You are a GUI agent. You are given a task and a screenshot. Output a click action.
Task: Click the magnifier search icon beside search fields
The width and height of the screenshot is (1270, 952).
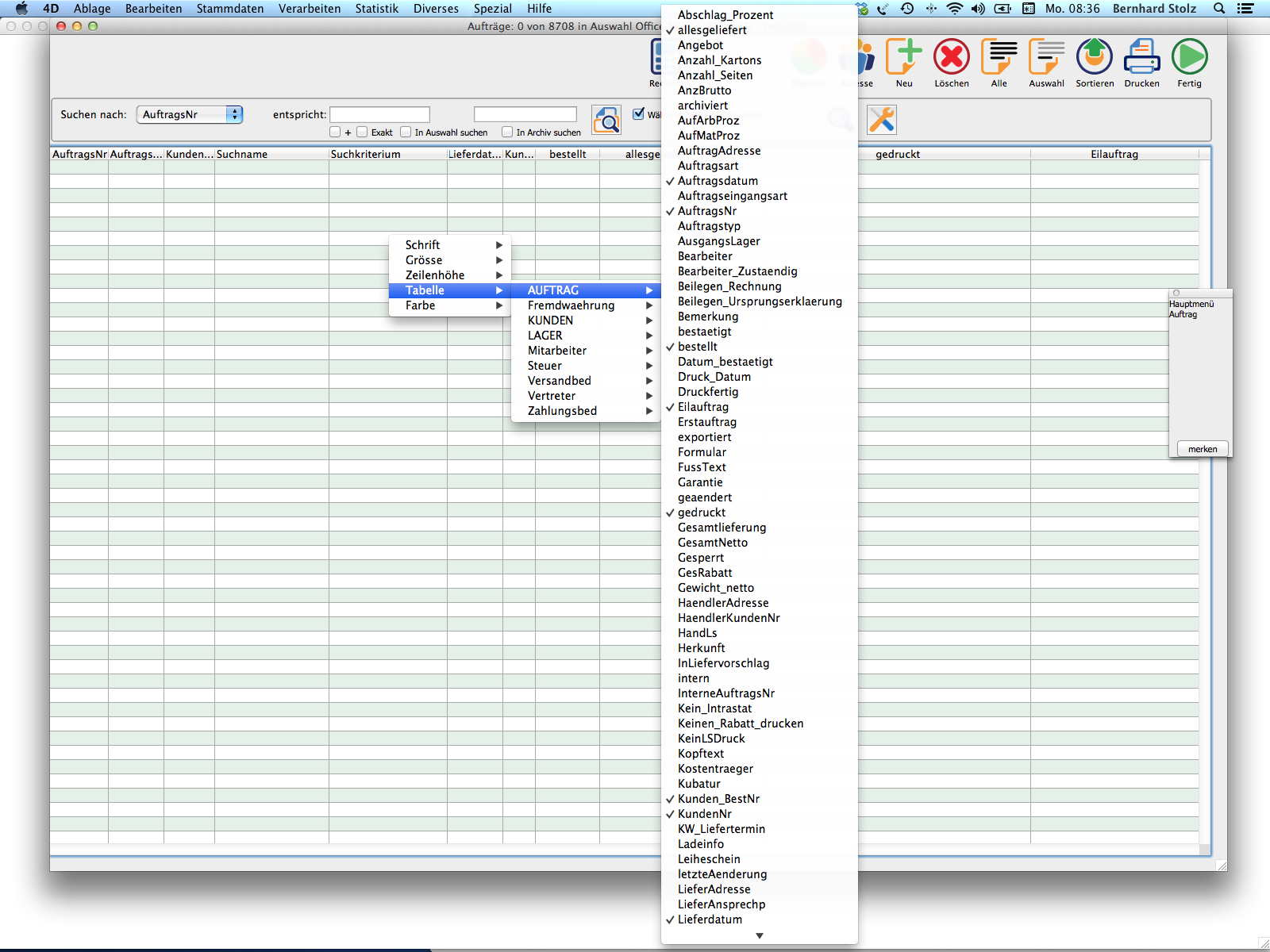(606, 120)
